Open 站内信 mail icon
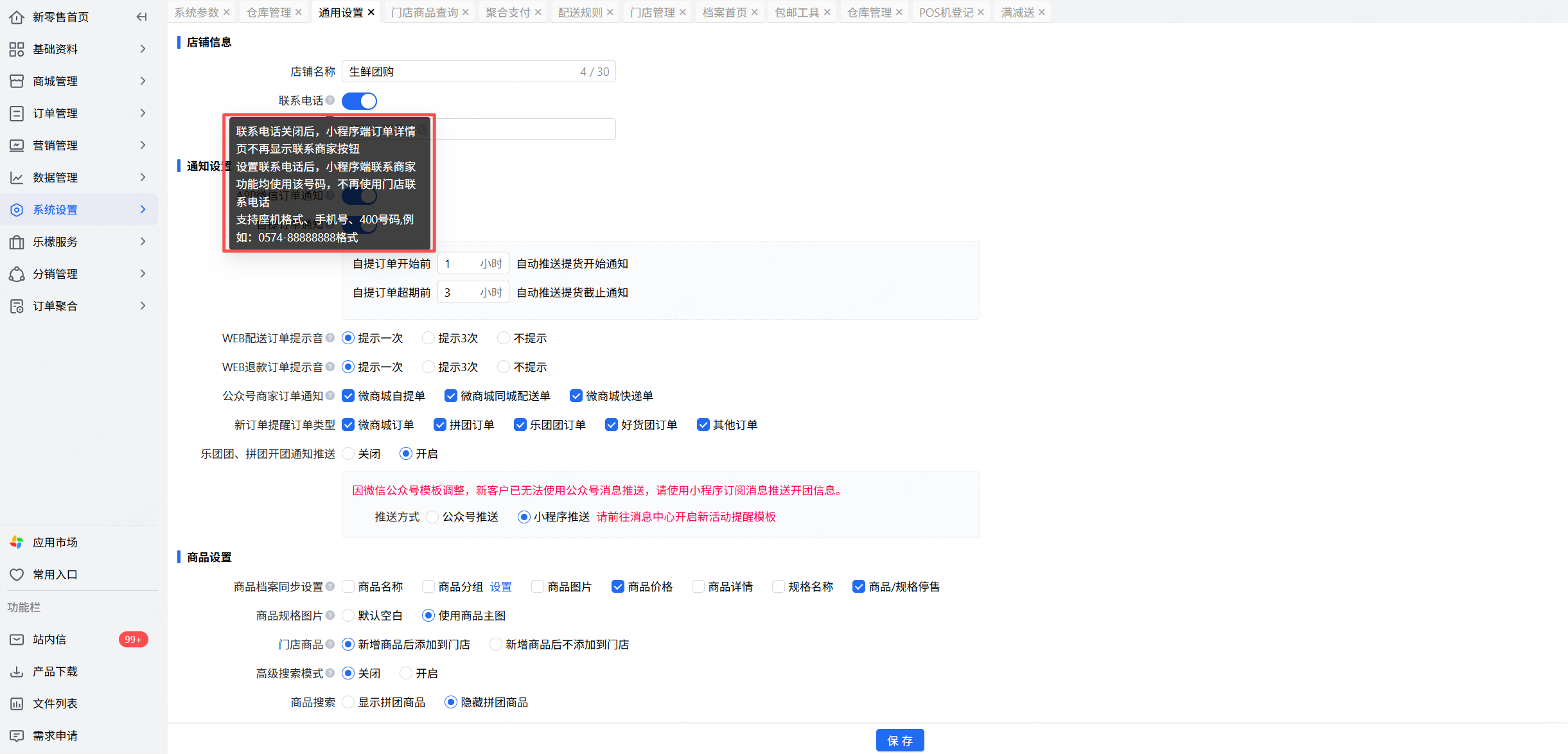1568x754 pixels. point(17,639)
